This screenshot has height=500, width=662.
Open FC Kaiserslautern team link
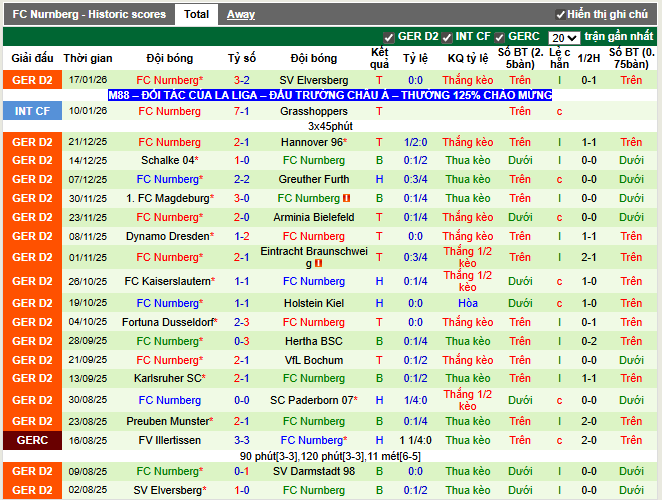click(x=168, y=281)
